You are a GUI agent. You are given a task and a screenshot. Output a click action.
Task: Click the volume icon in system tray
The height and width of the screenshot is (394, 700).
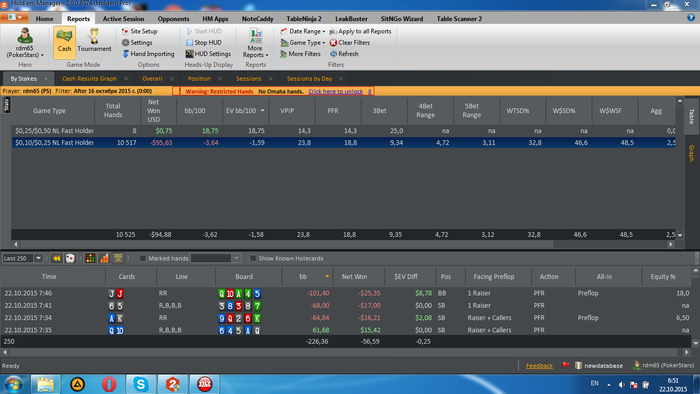point(621,384)
